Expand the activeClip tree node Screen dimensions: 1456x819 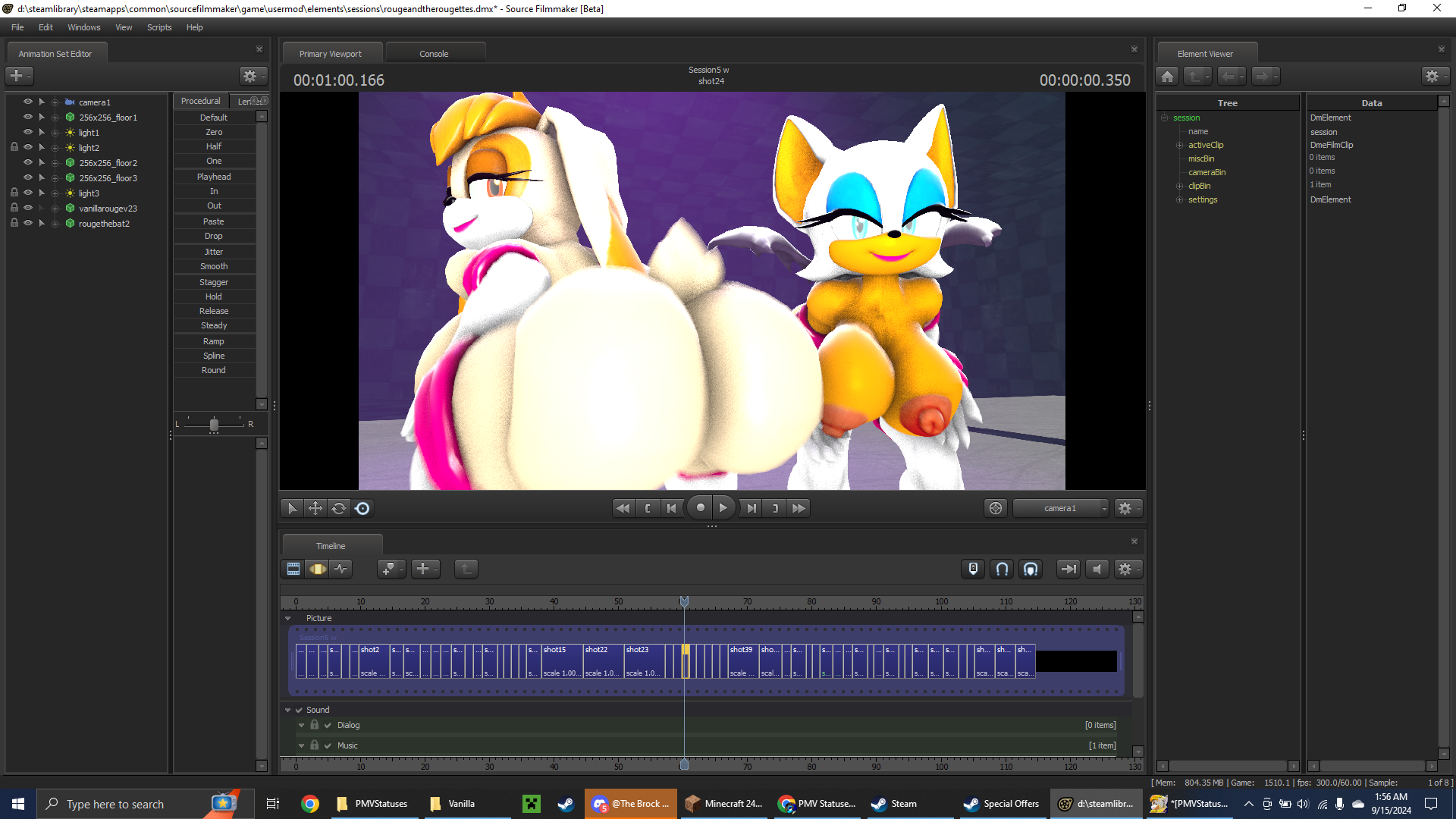click(x=1180, y=145)
